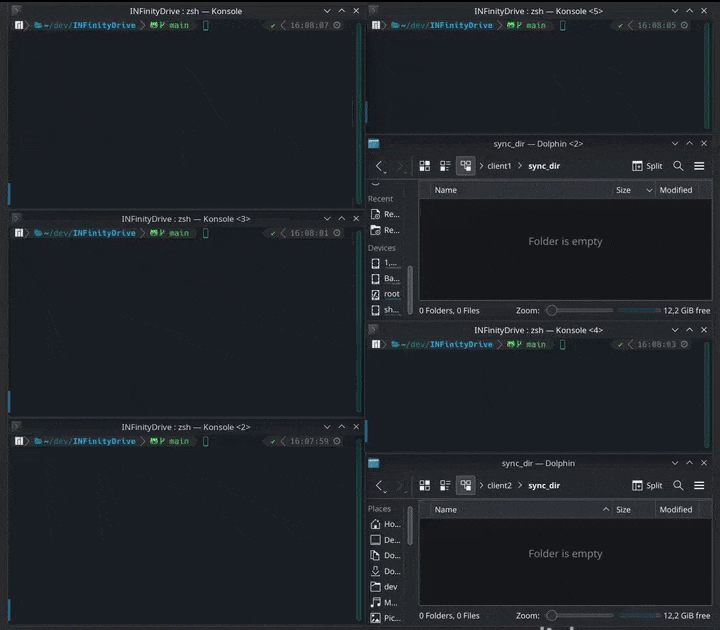
Task: Open hamburger menu in client1 Dolphin
Action: pyautogui.click(x=699, y=166)
